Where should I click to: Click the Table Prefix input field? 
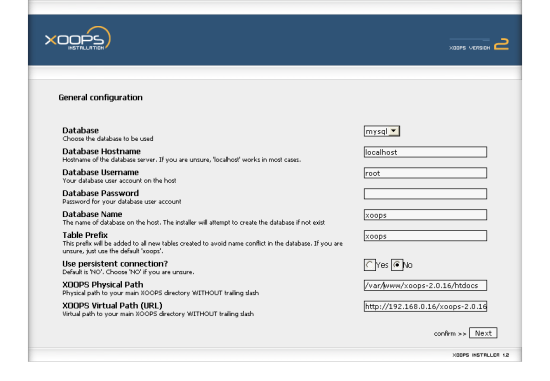click(x=425, y=236)
